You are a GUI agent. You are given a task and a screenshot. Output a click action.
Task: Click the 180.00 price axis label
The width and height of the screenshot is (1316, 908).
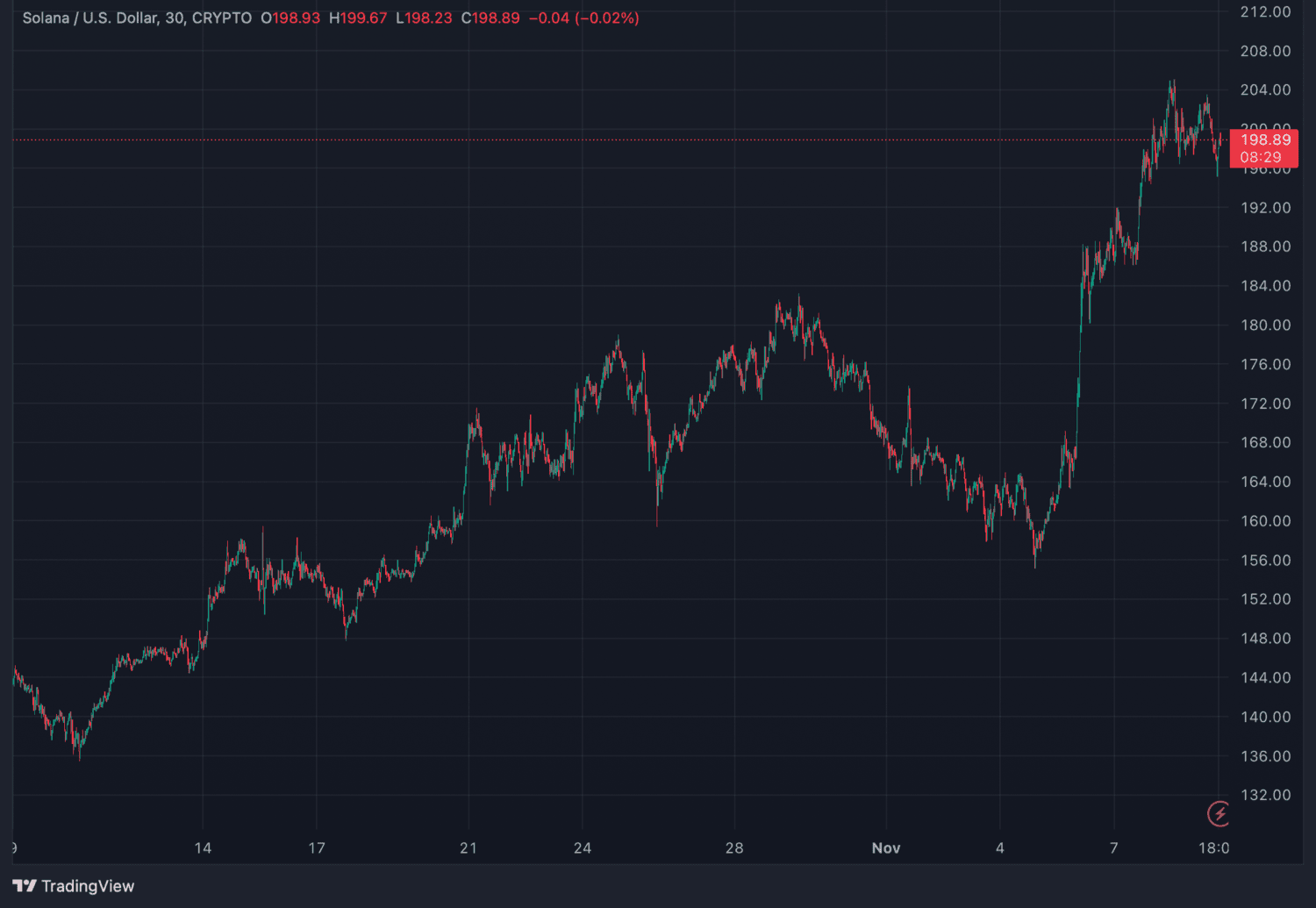(x=1265, y=325)
